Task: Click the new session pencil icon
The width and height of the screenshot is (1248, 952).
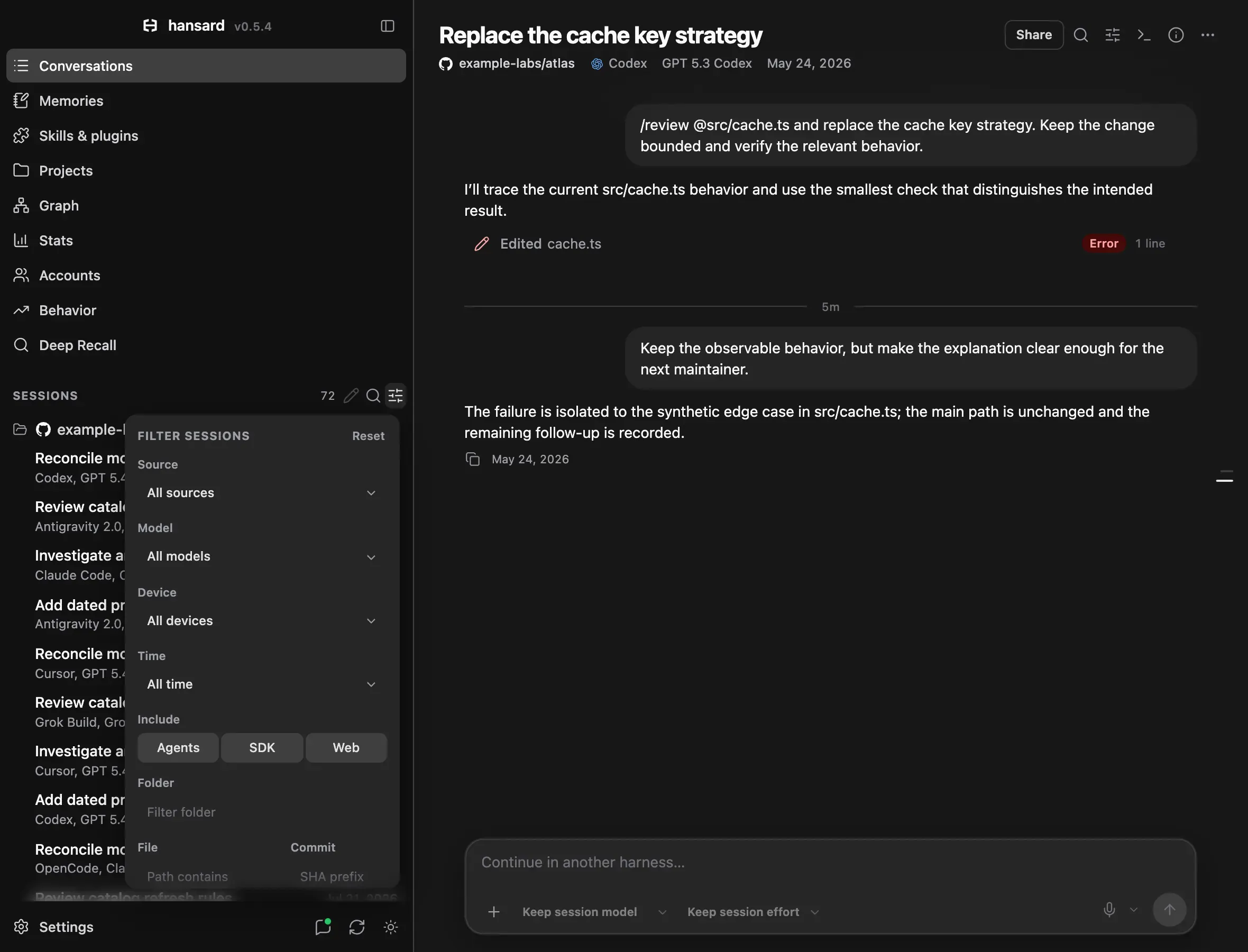Action: 351,396
